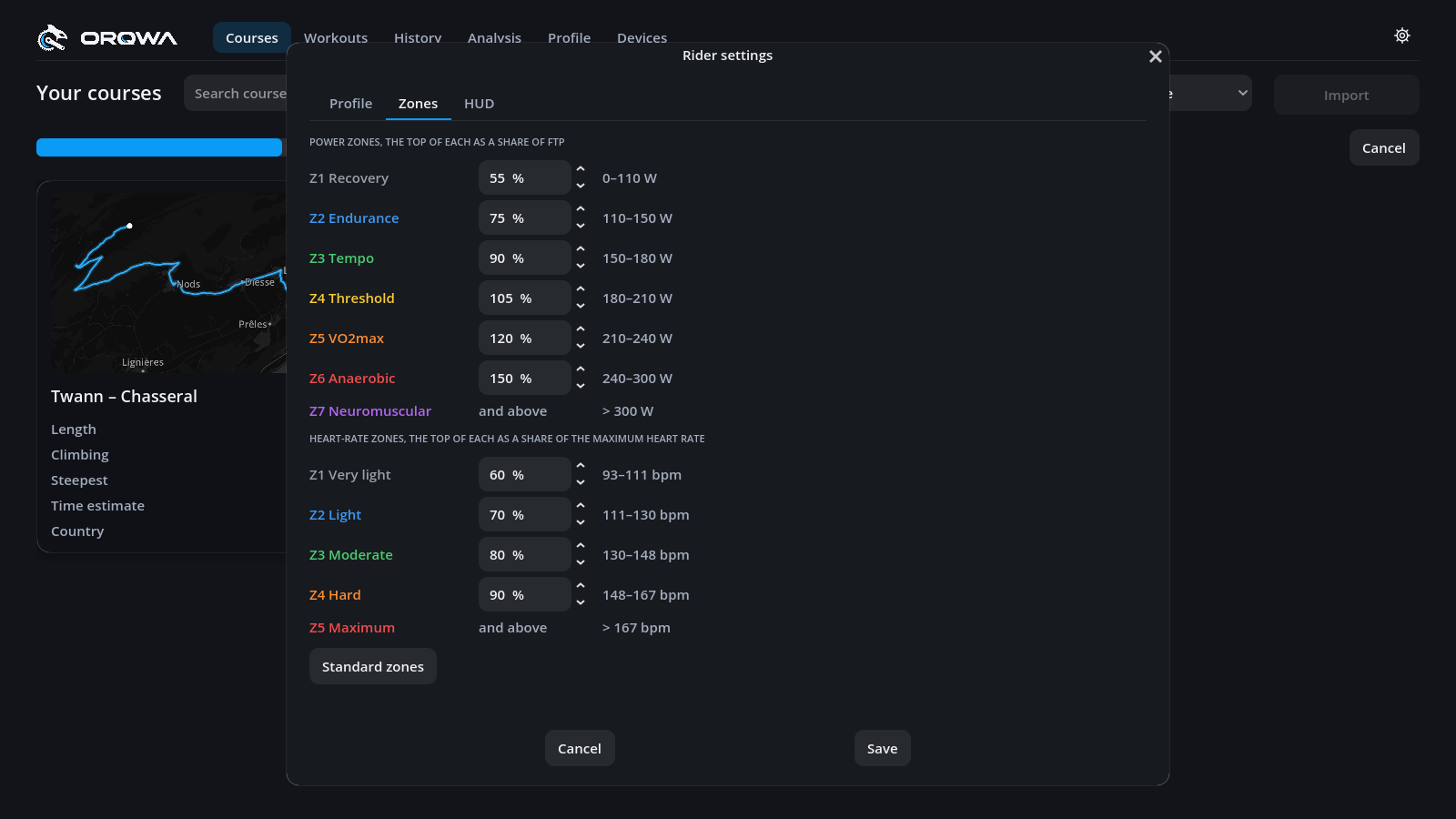Open the Devices navigation item

click(642, 37)
